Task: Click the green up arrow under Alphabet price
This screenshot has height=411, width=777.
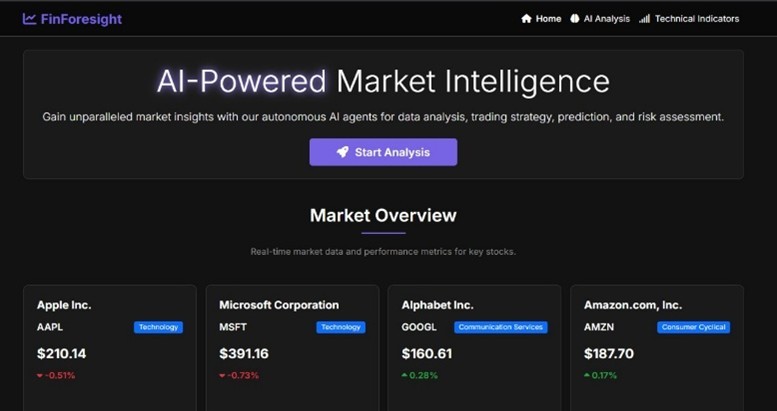Action: [x=404, y=375]
